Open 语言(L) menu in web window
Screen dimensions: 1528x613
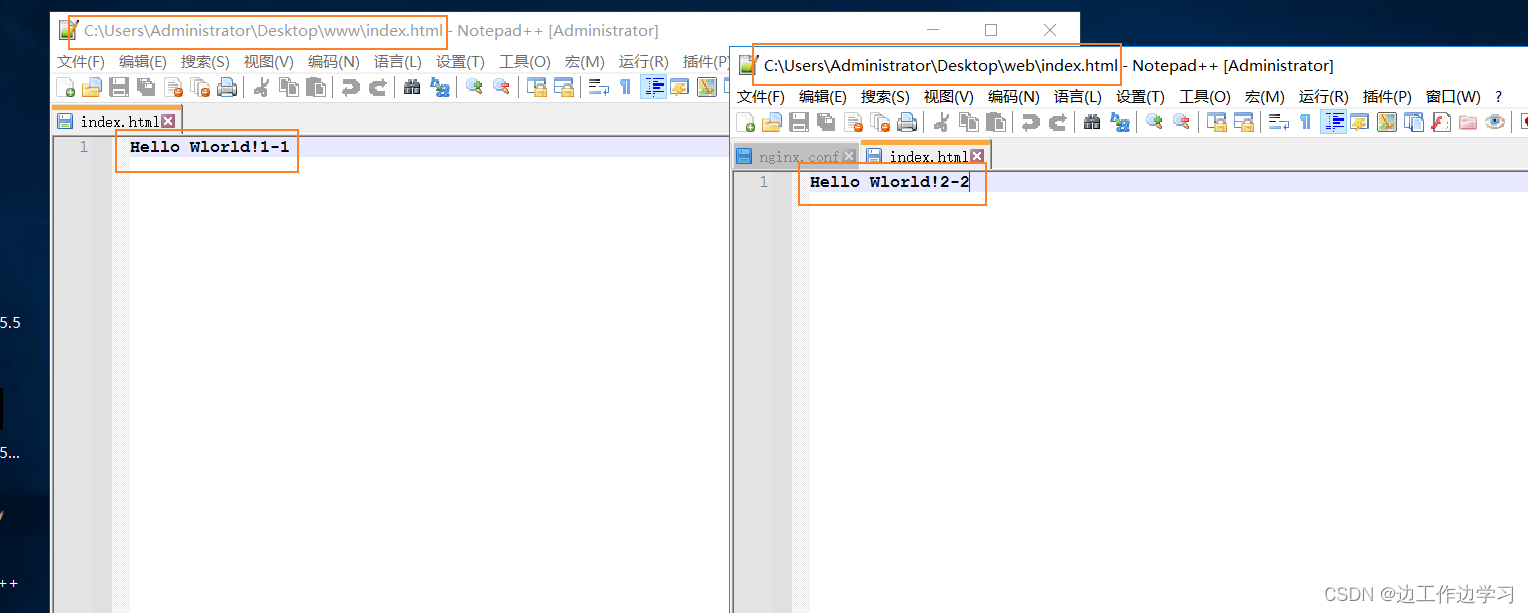coord(1078,97)
